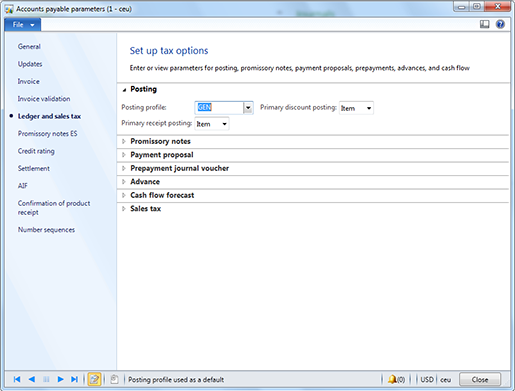Click the greyed-out grid view icon in status bar

[x=46, y=379]
